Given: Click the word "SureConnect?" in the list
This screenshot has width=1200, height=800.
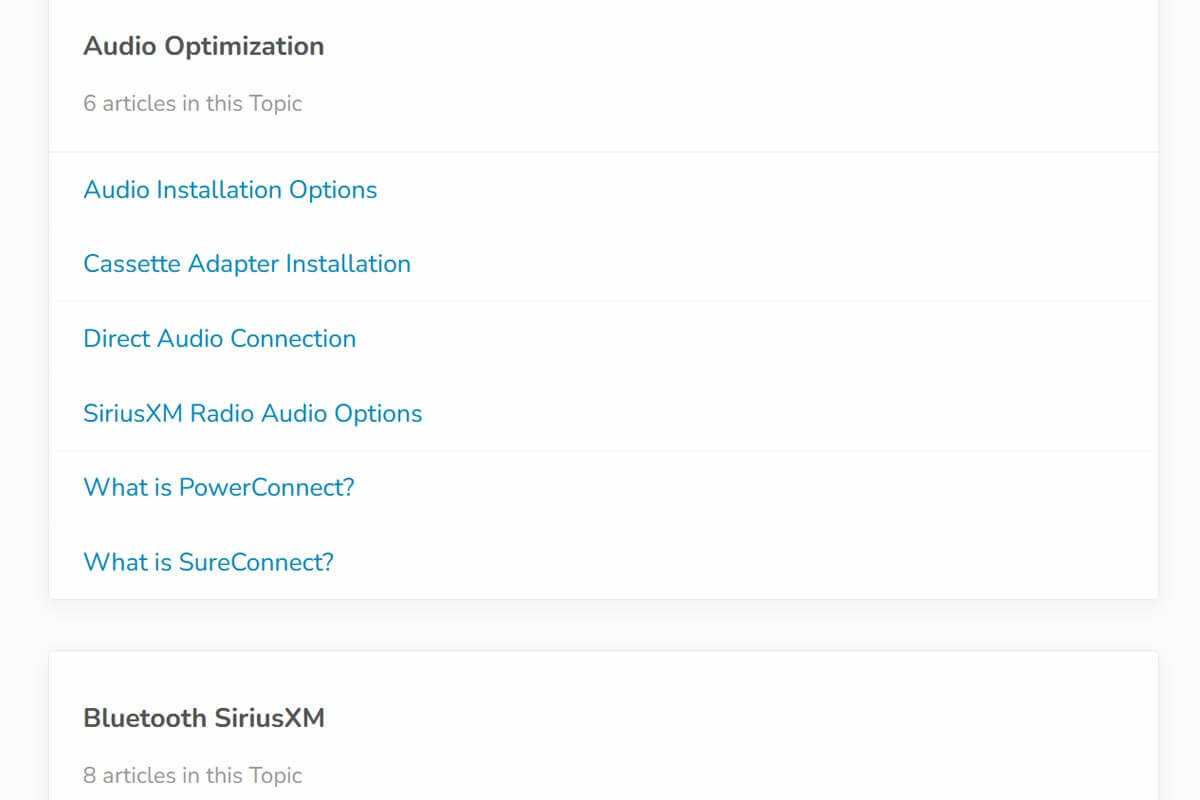Looking at the screenshot, I should pos(256,562).
